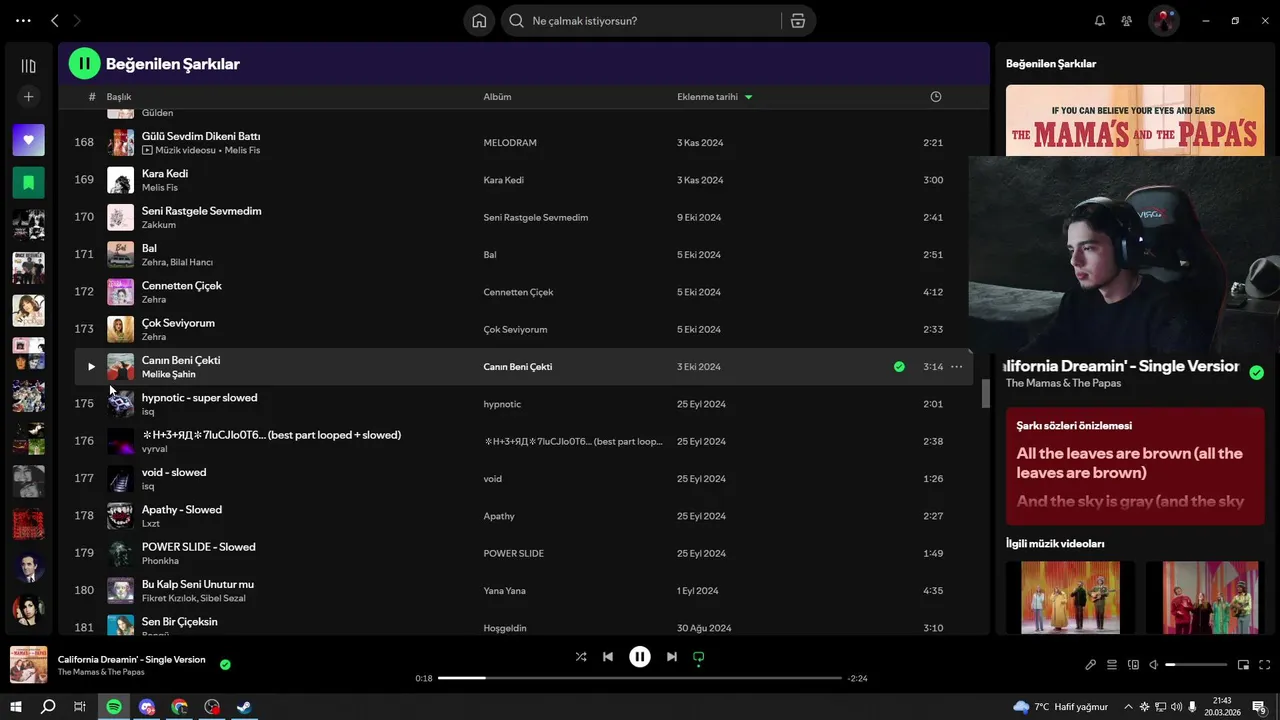Select song Bu Kalp Seni Unutur mu
The image size is (1280, 720).
198,584
